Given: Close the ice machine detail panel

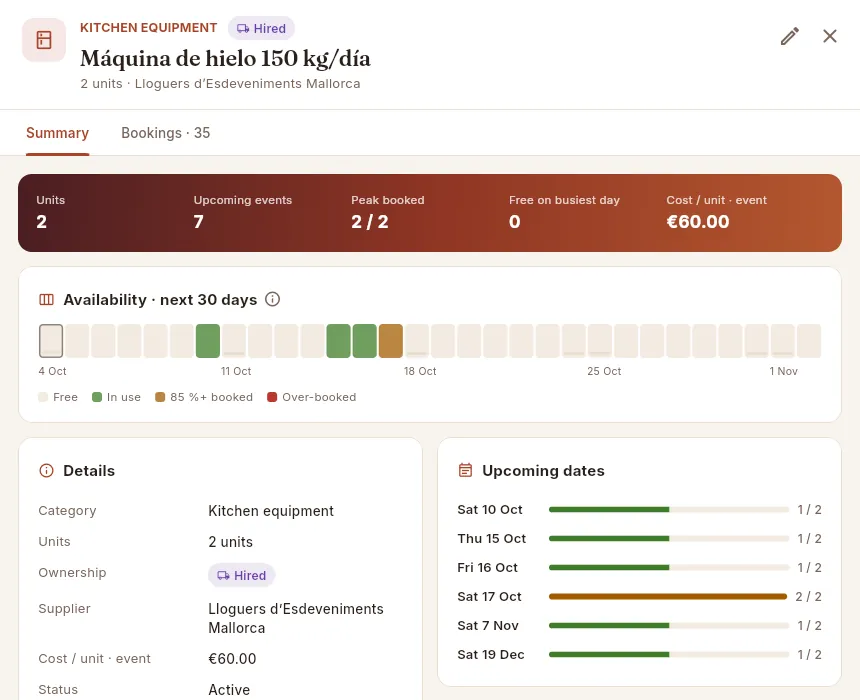Looking at the screenshot, I should coord(830,36).
